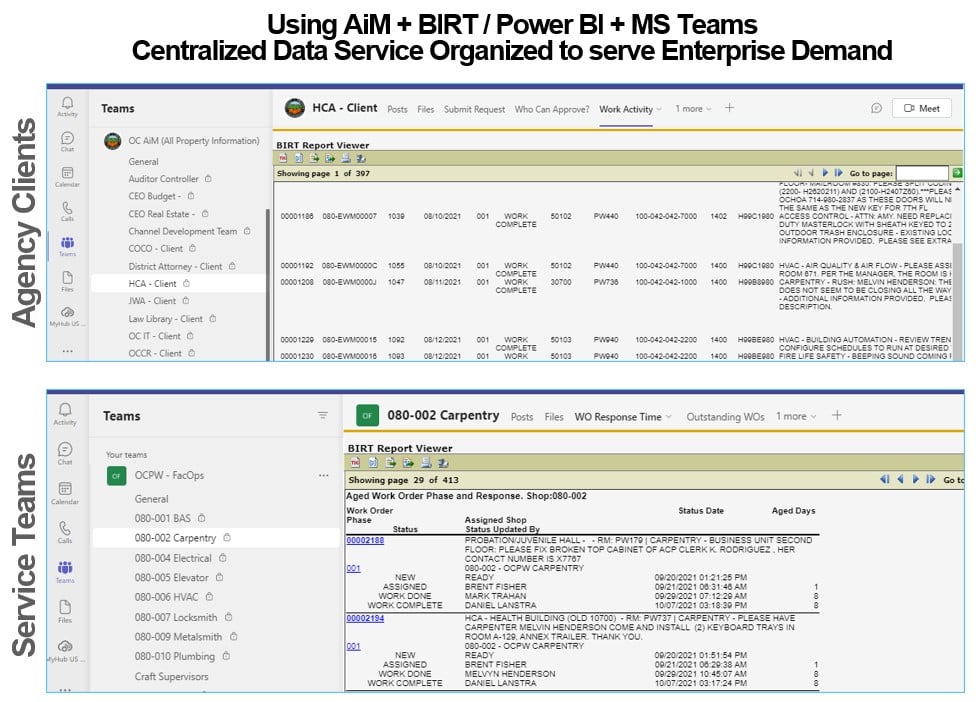Open MyHub app in the Agency Clients window
The image size is (976, 702).
coord(67,316)
